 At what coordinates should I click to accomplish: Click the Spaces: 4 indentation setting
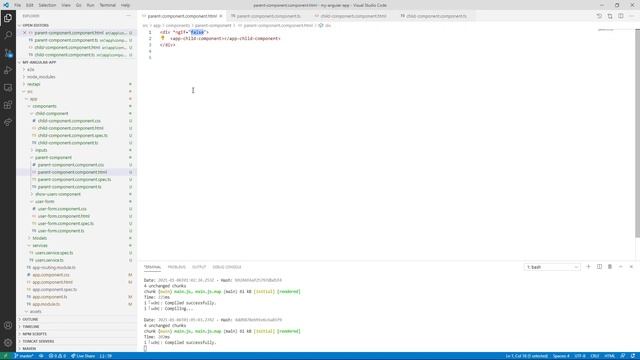point(561,356)
